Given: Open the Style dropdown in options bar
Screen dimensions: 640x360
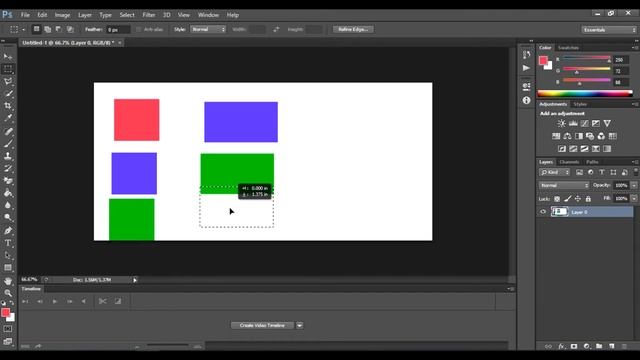Looking at the screenshot, I should 208,29.
